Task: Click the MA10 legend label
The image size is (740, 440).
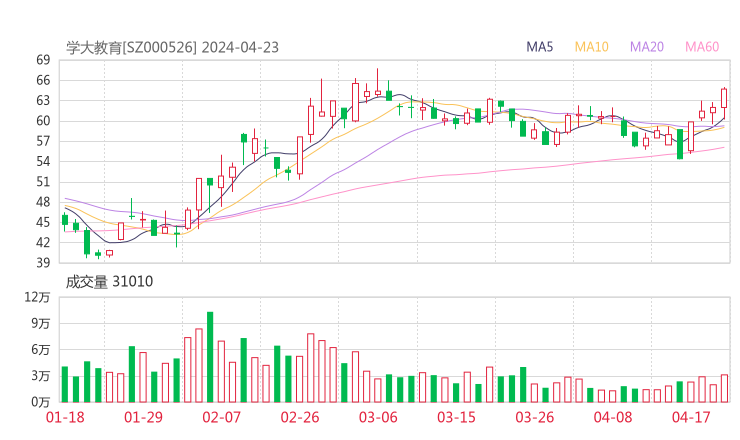Action: tap(591, 47)
